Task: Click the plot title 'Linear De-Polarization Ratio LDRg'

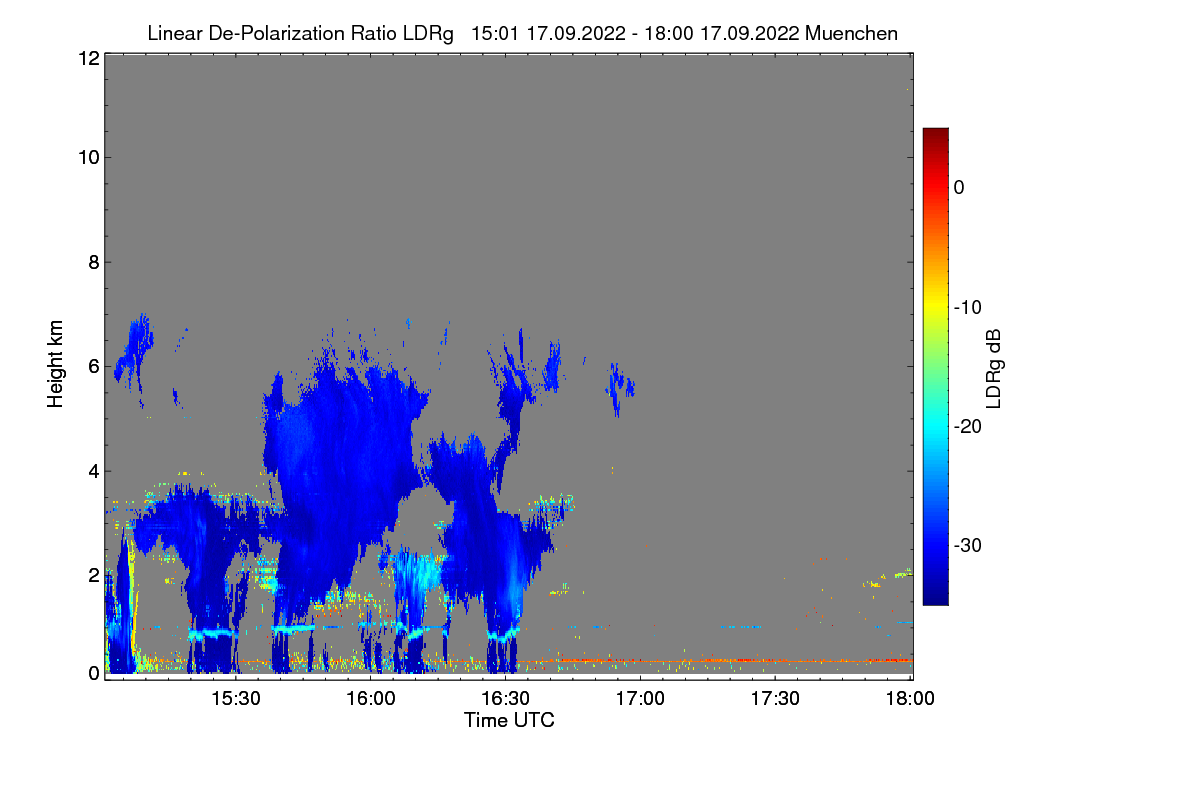Action: click(x=300, y=33)
